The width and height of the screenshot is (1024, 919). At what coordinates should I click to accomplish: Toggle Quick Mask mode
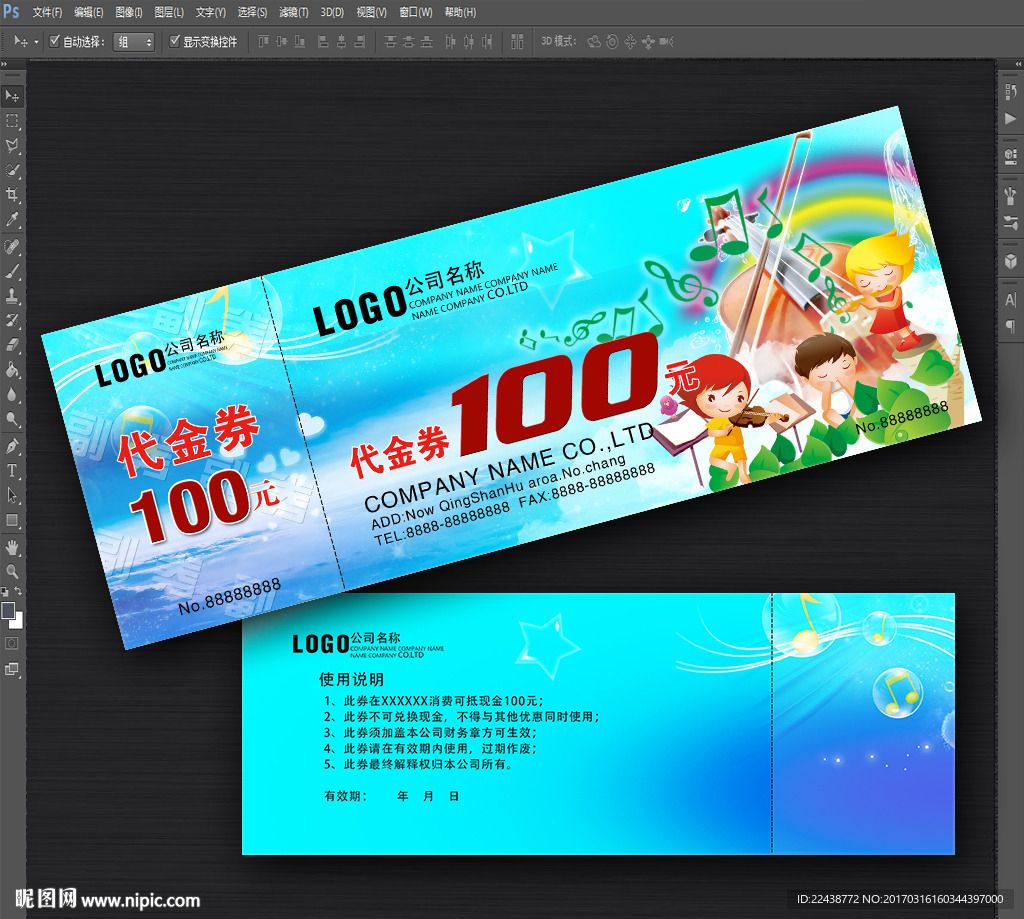point(12,643)
